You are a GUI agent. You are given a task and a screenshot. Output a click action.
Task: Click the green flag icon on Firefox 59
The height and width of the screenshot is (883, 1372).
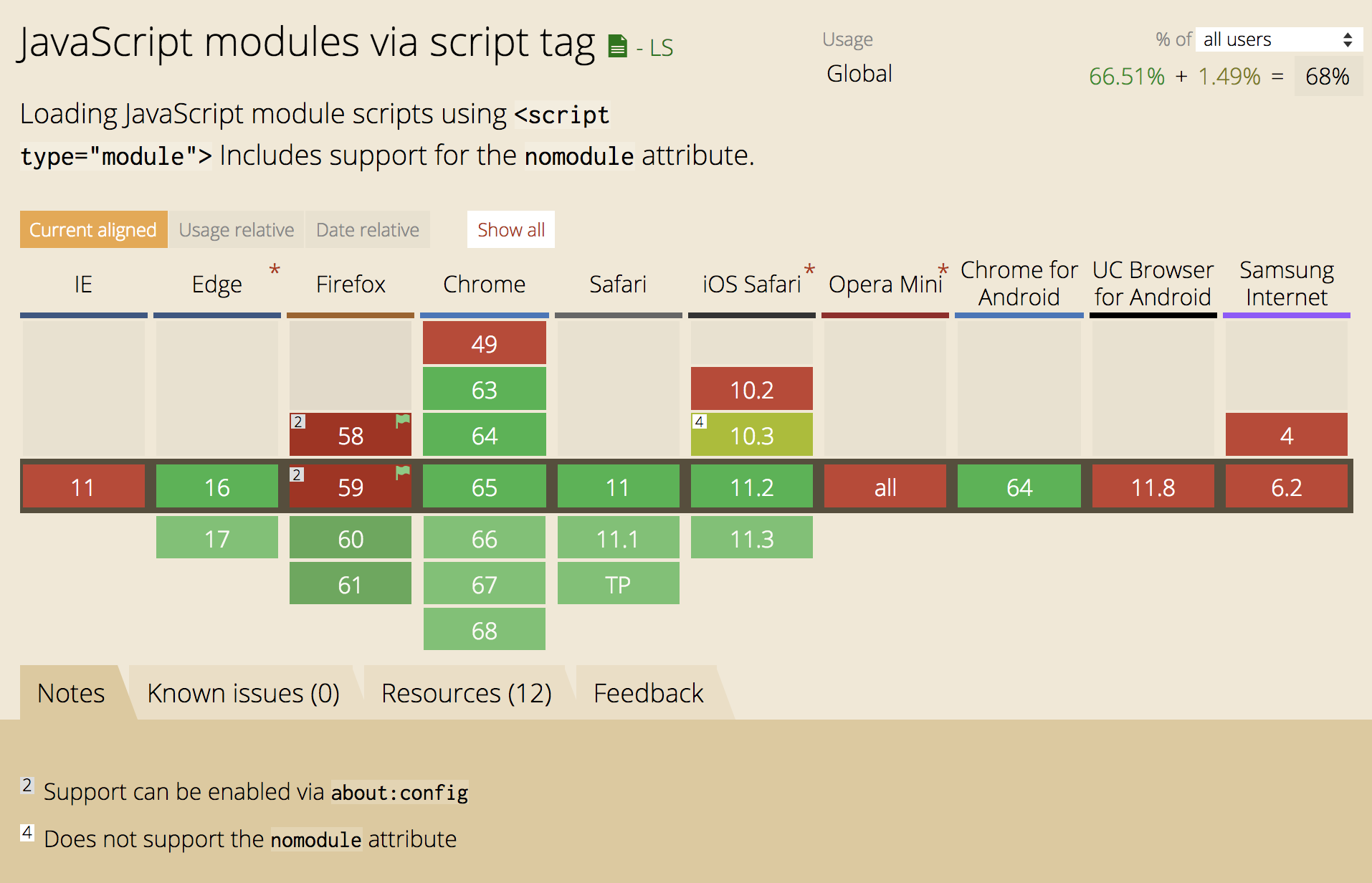click(x=403, y=473)
